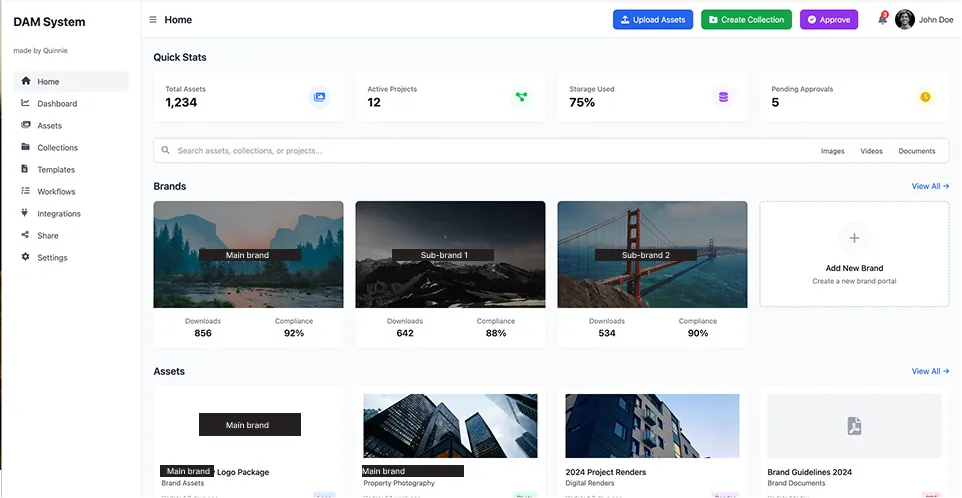Click the Storage Used database icon
Screen dimensions: 962x498
[723, 97]
